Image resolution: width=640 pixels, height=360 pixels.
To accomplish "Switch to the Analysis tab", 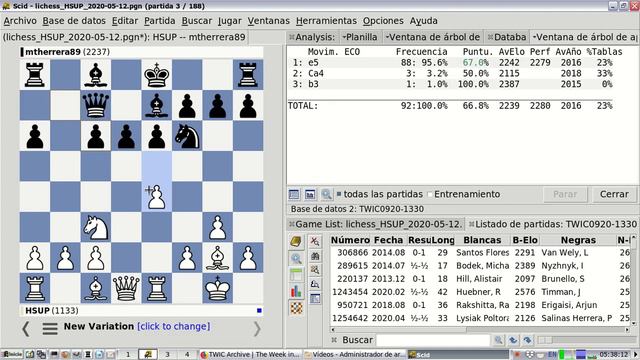I will 312,37.
